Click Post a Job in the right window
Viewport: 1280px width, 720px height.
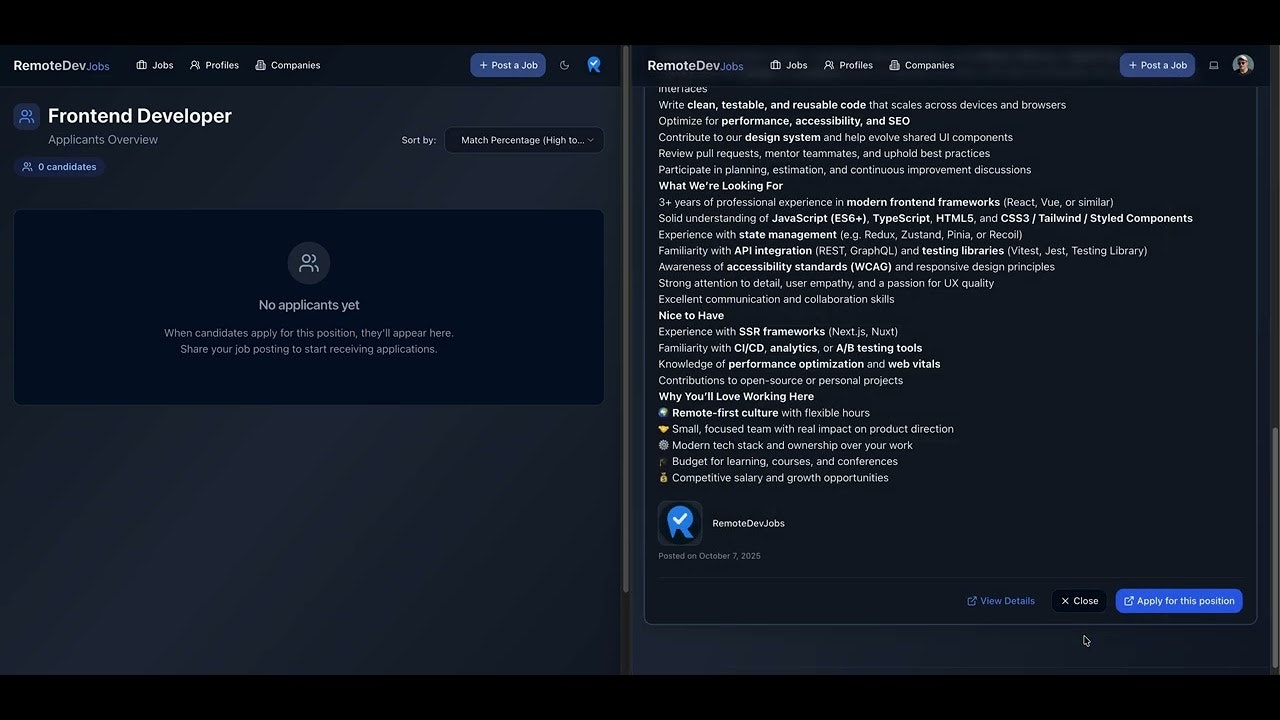1157,64
